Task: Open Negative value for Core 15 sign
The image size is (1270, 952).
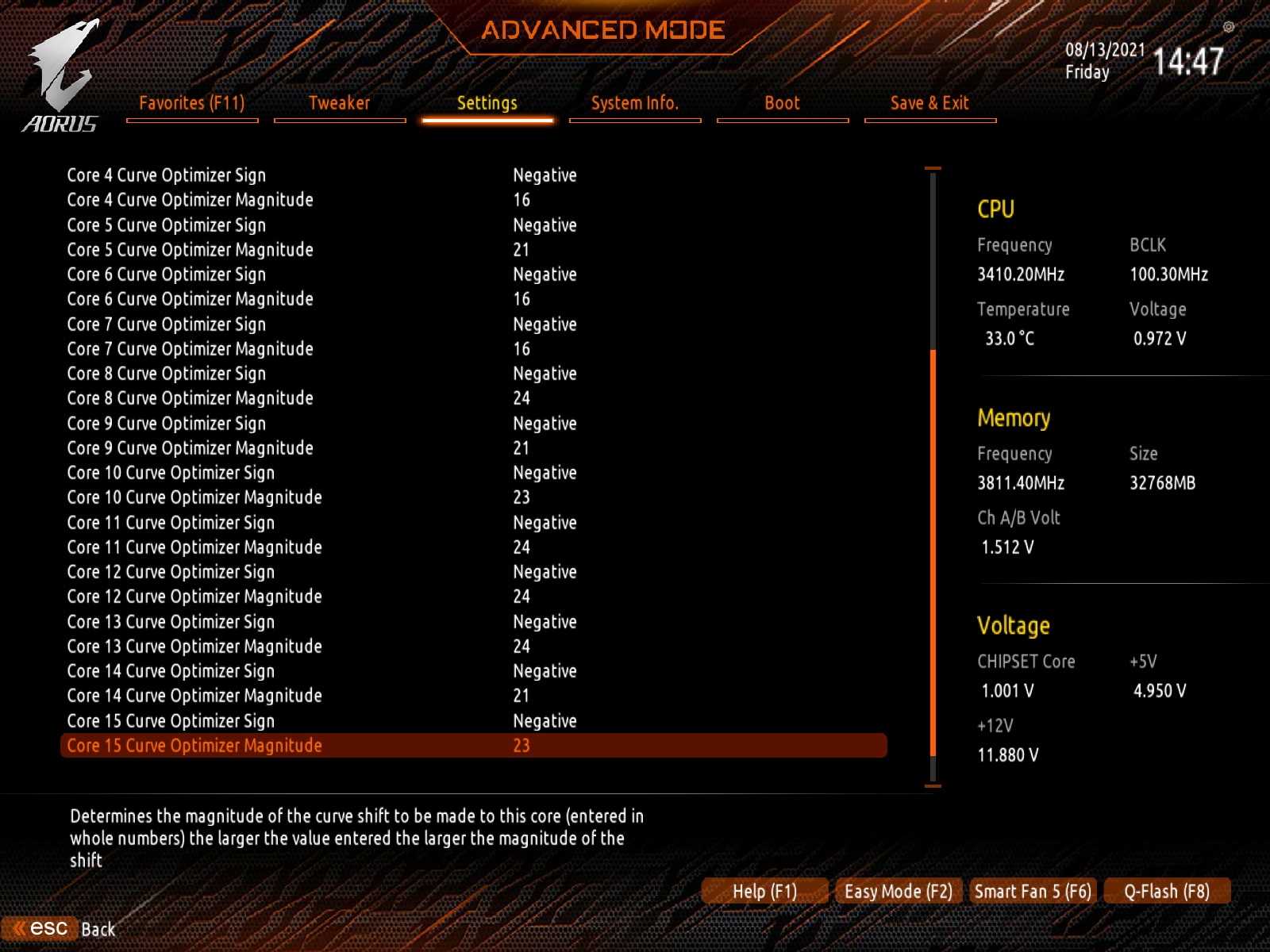Action: coord(545,721)
